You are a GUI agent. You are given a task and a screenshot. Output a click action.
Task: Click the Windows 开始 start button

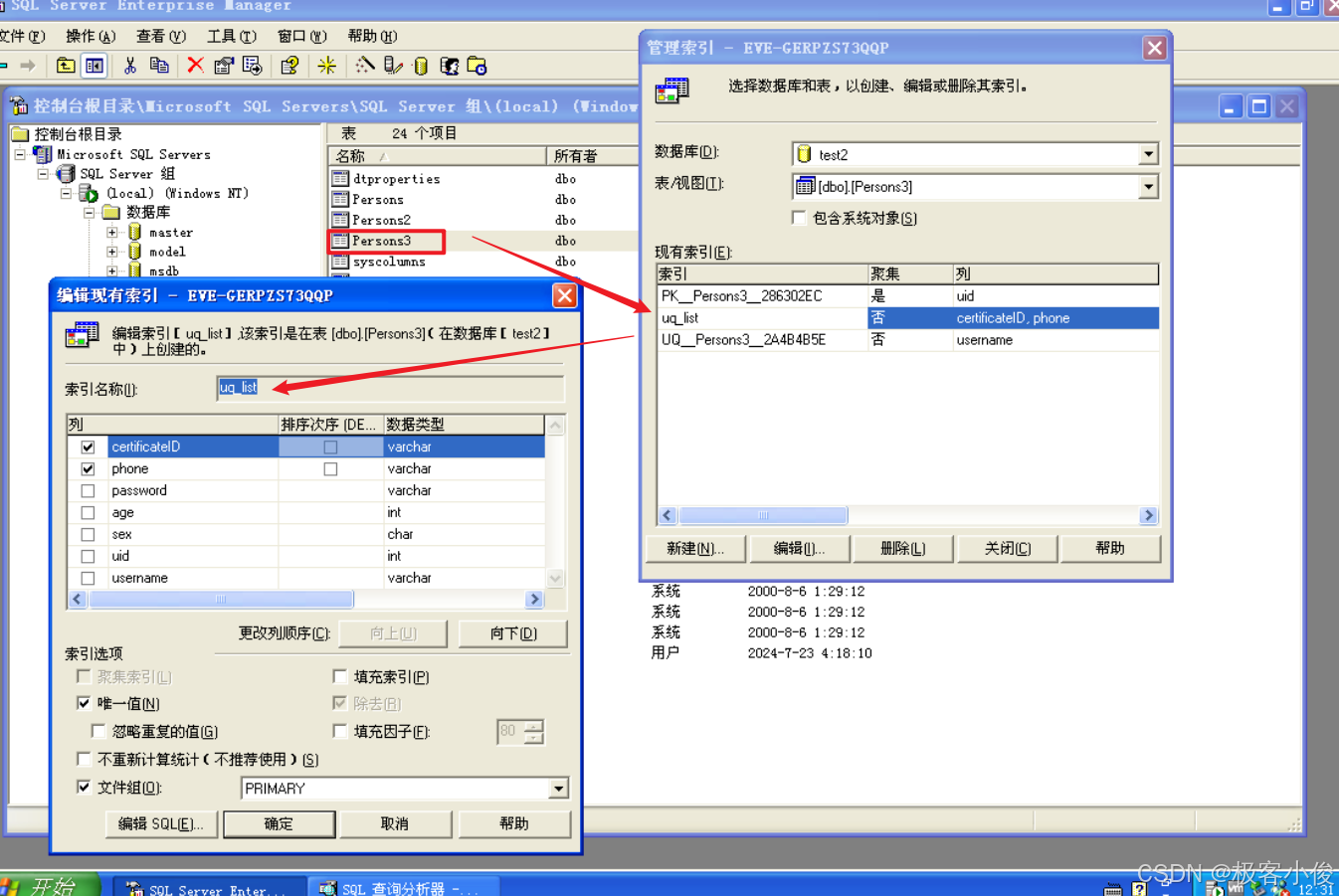coord(50,885)
